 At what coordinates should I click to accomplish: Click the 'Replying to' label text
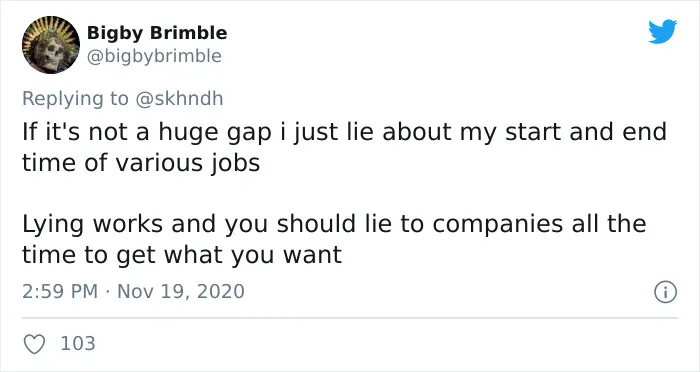(x=75, y=99)
